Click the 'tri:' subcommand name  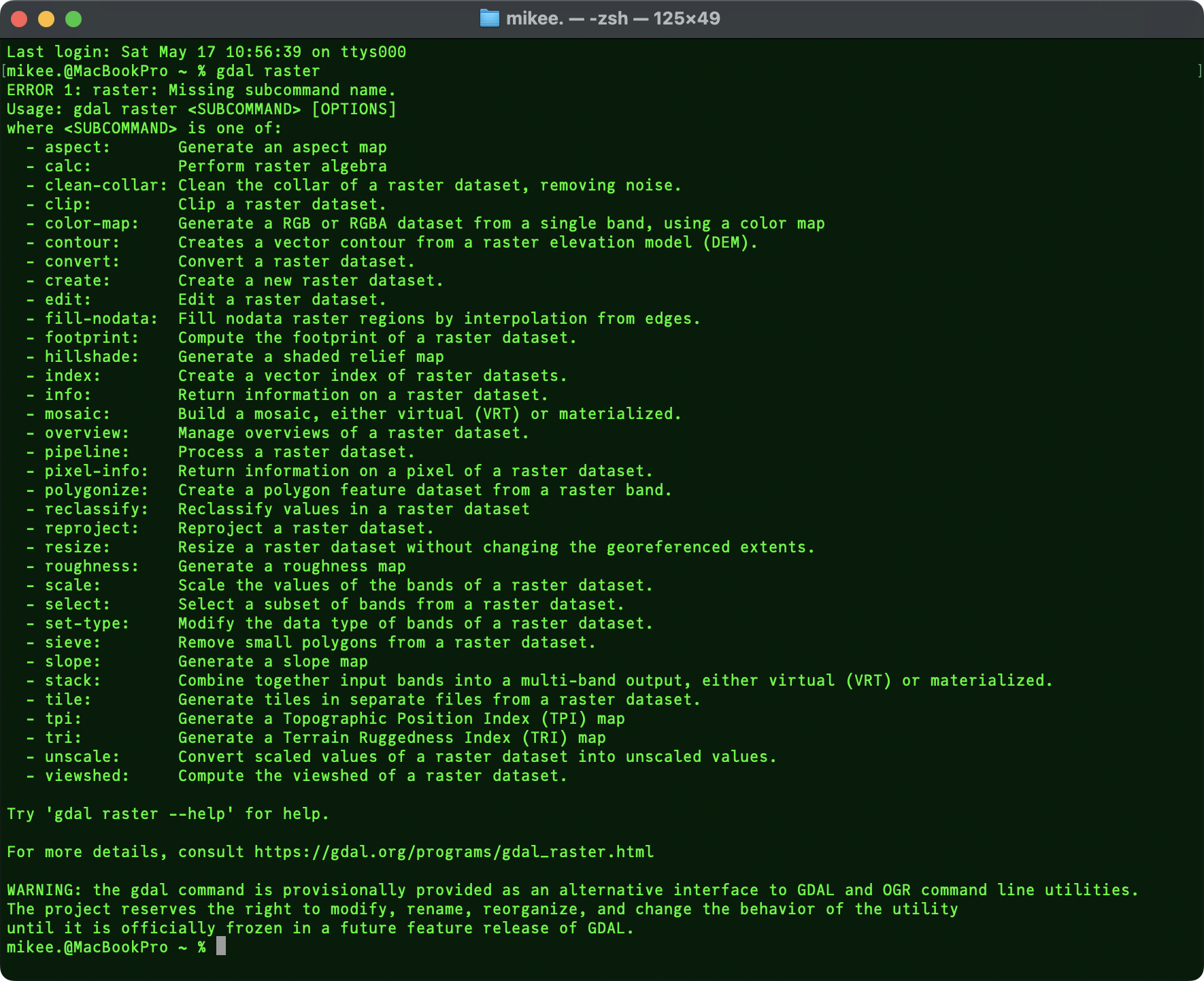[63, 737]
